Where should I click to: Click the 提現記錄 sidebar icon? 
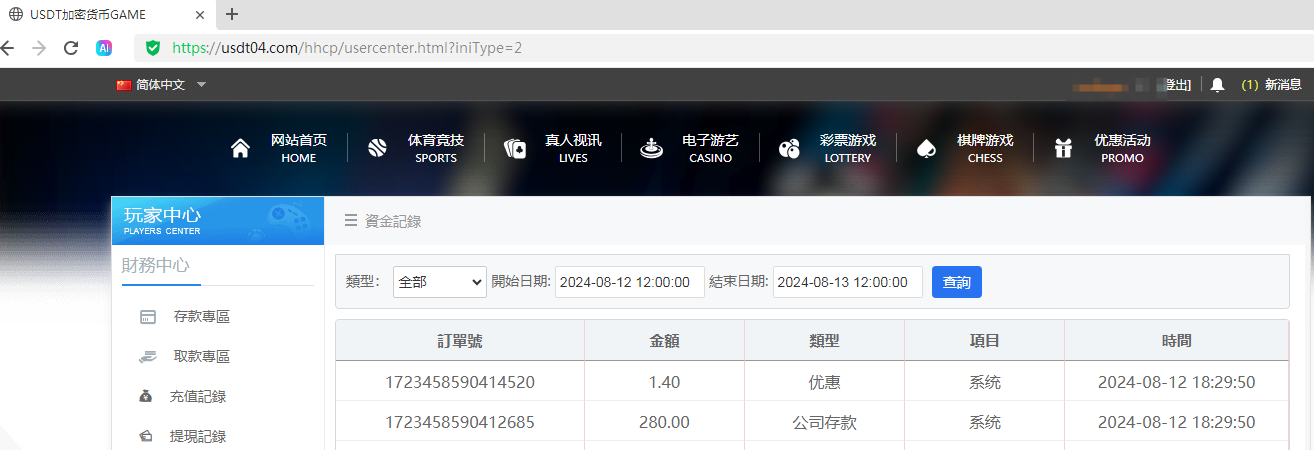[146, 436]
